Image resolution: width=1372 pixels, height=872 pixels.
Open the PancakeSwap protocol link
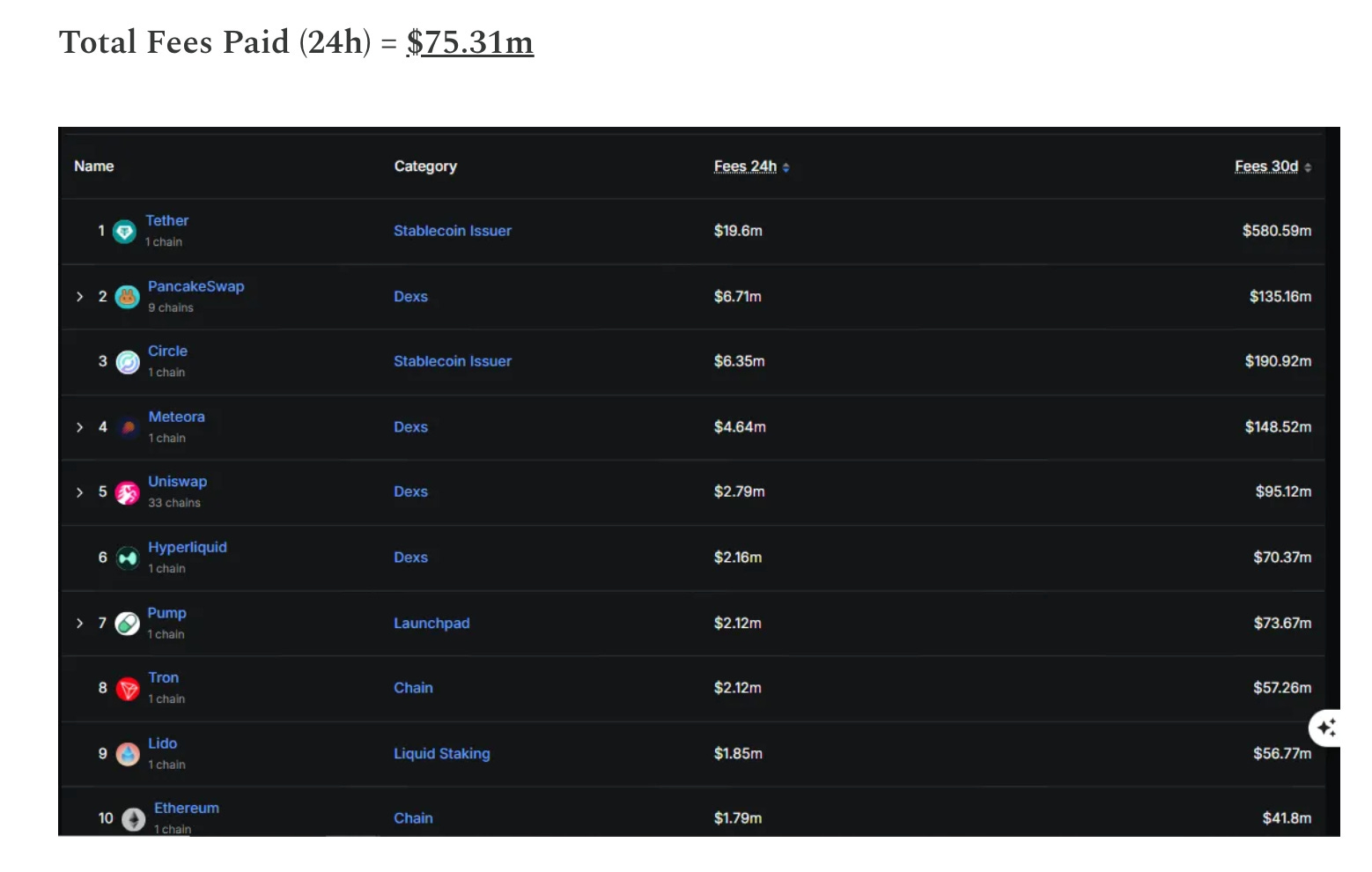(196, 286)
